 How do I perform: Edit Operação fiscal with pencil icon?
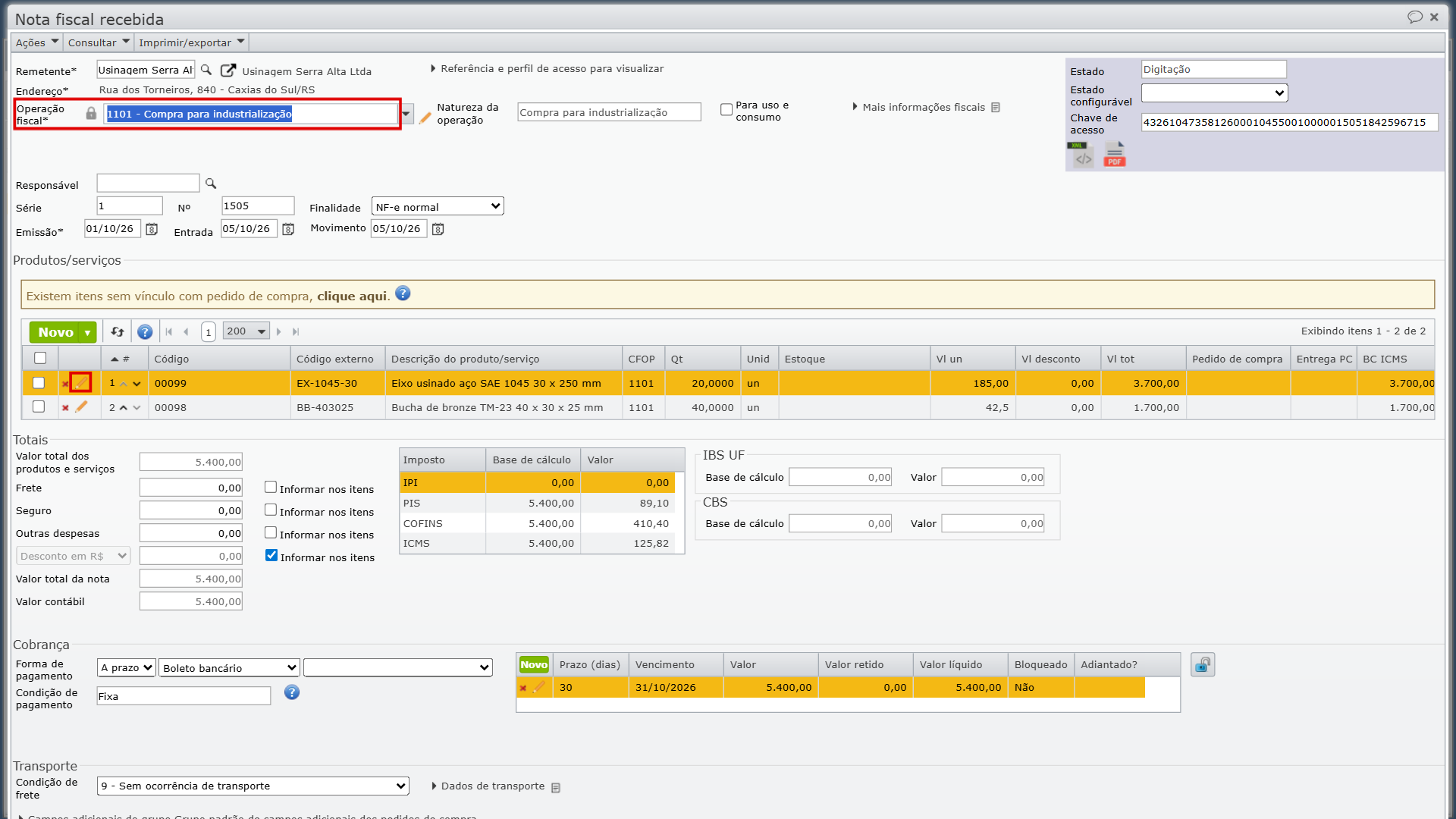(x=425, y=118)
